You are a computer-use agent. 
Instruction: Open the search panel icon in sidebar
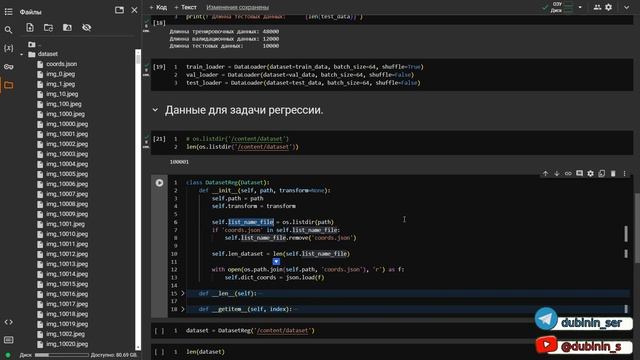(8, 30)
